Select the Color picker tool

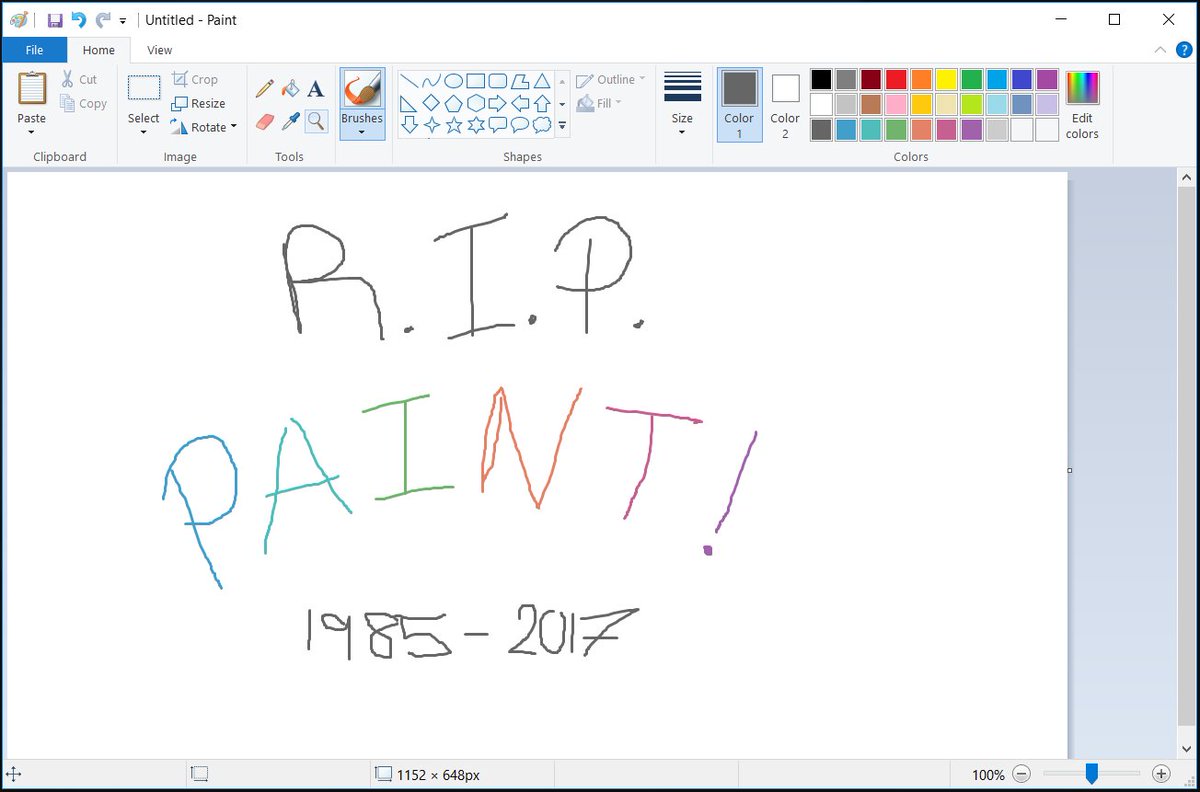pyautogui.click(x=291, y=122)
